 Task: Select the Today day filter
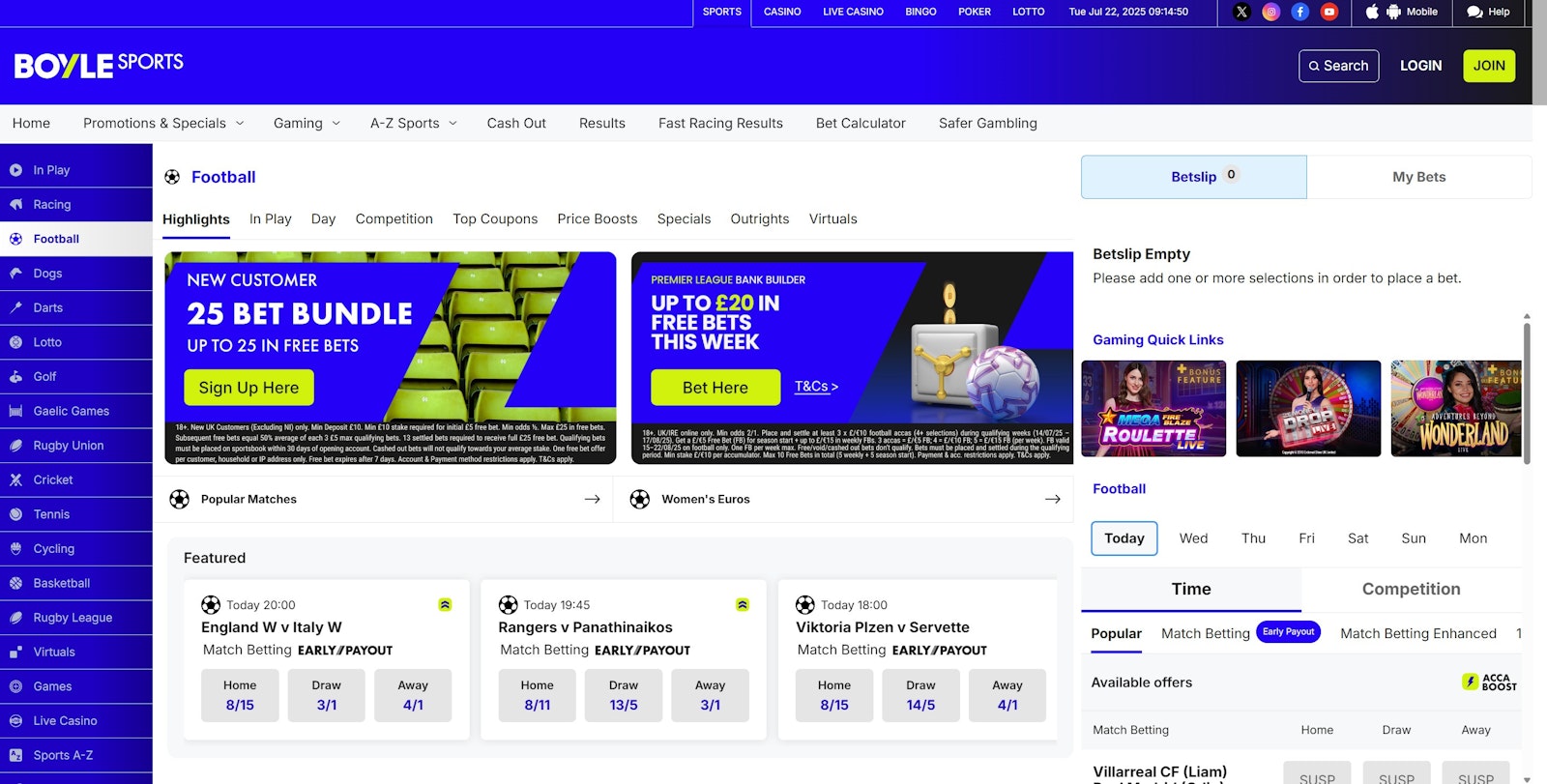point(1124,538)
